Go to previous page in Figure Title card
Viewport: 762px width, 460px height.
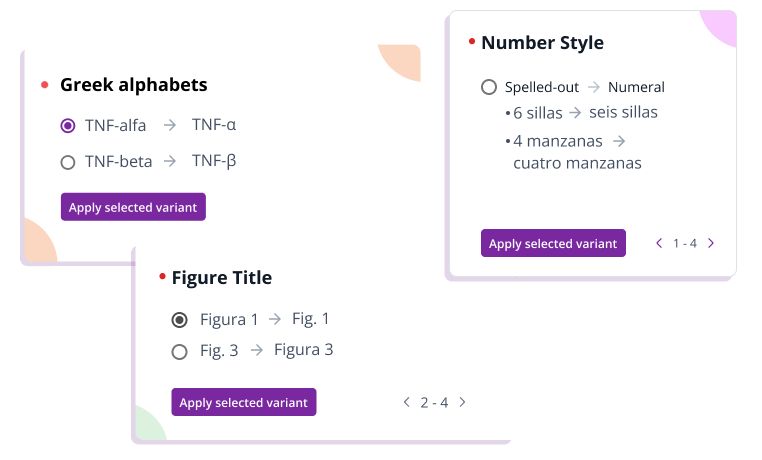pos(406,402)
